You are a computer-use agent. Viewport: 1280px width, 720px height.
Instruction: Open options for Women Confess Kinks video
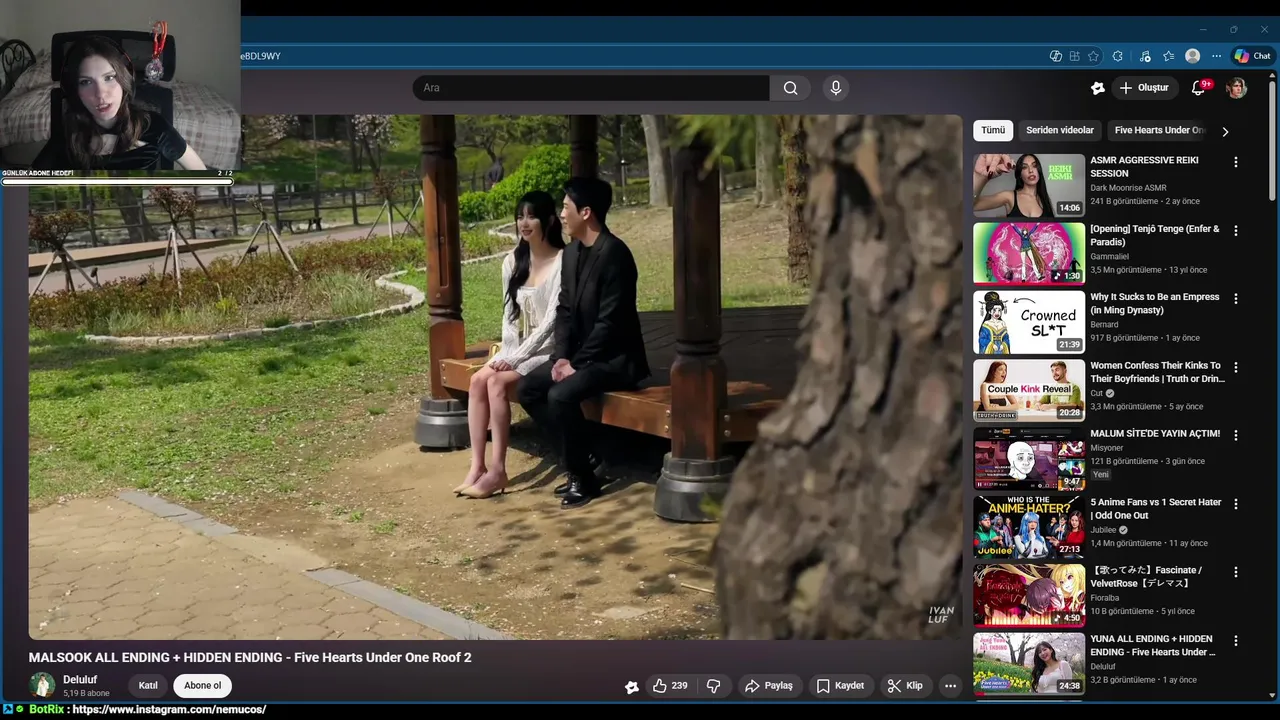click(x=1235, y=367)
